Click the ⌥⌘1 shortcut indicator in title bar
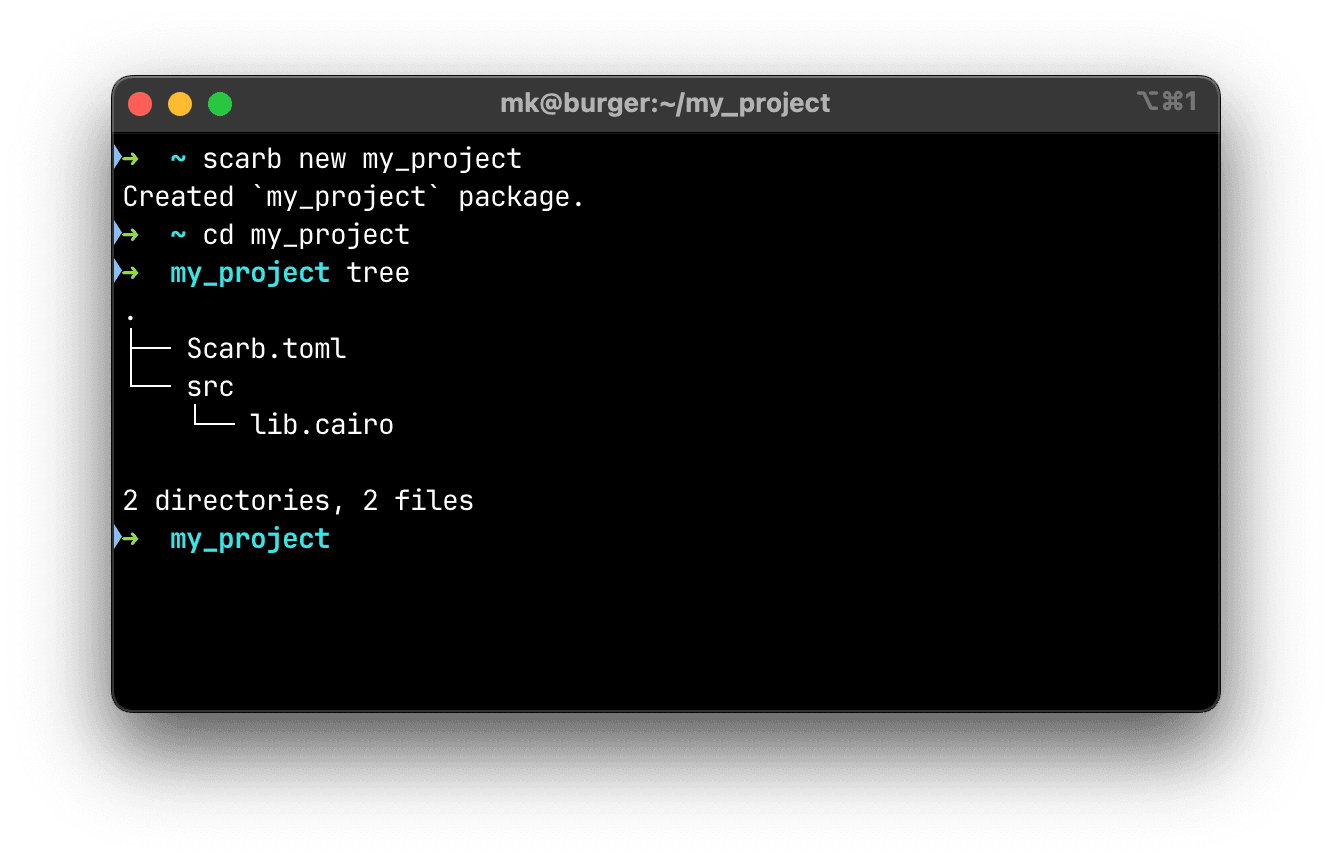 click(1166, 102)
